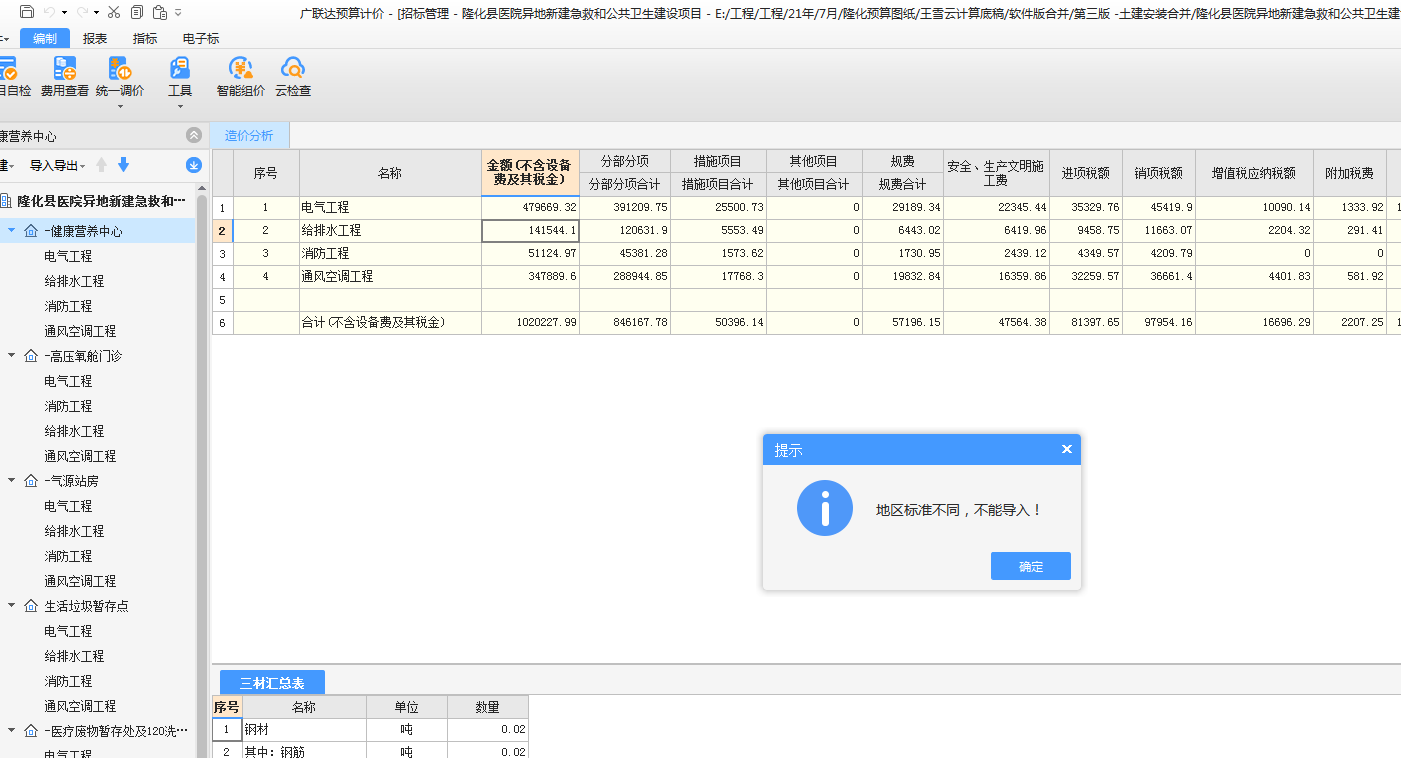
Task: Click the total amount cell 1020227.99
Action: coord(530,322)
